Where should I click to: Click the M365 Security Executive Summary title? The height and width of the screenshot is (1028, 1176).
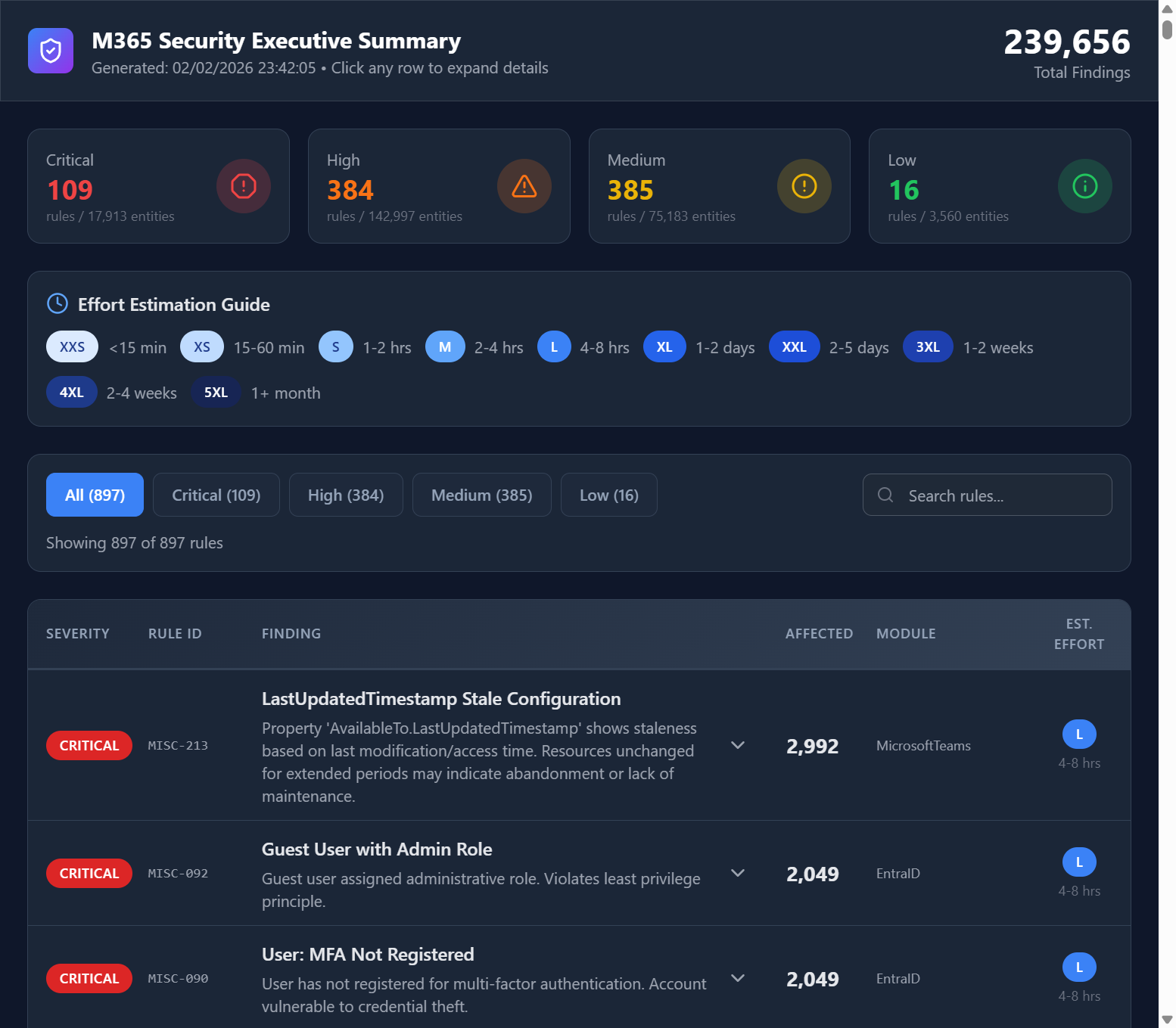pos(276,40)
